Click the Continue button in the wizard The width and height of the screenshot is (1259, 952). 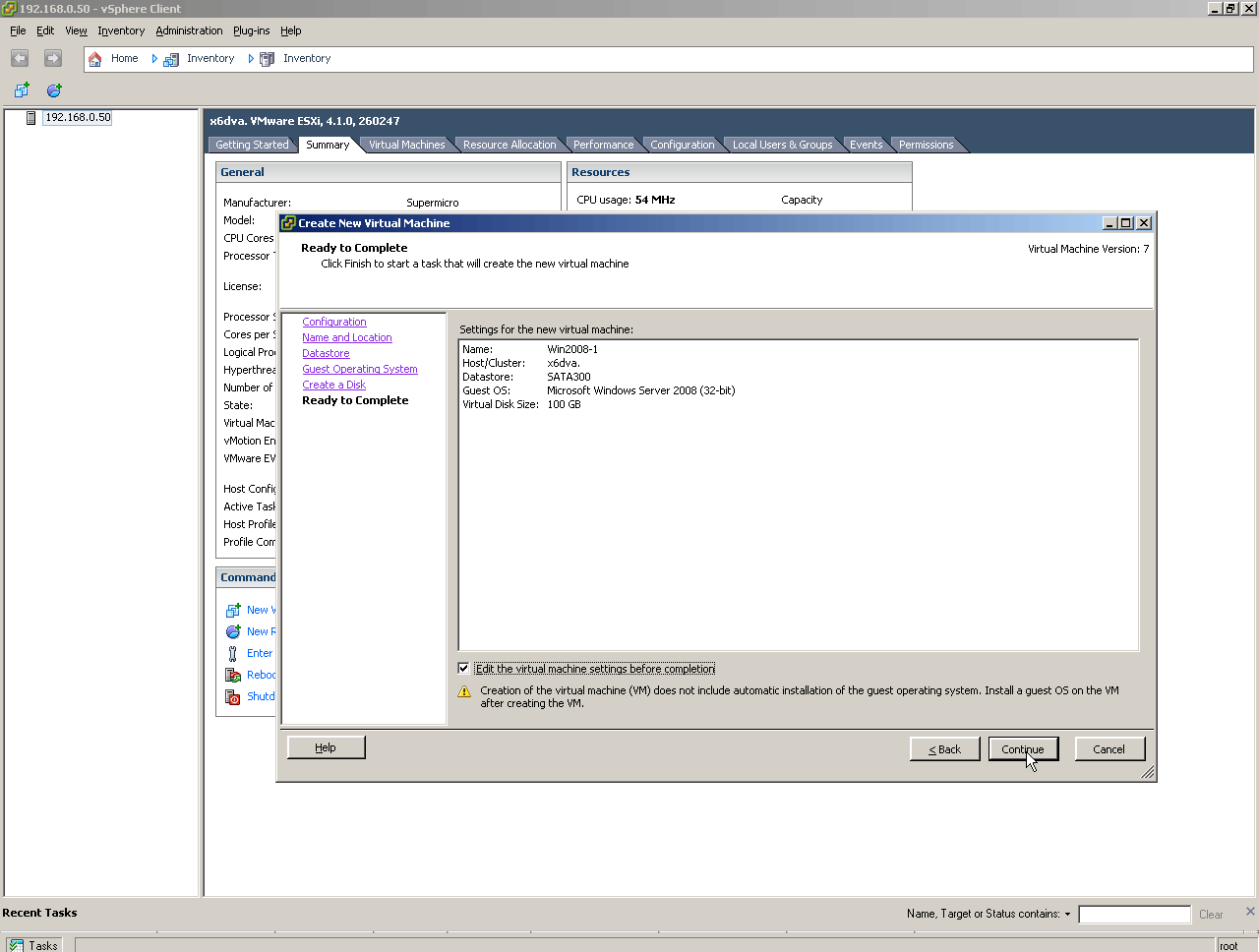click(1023, 749)
